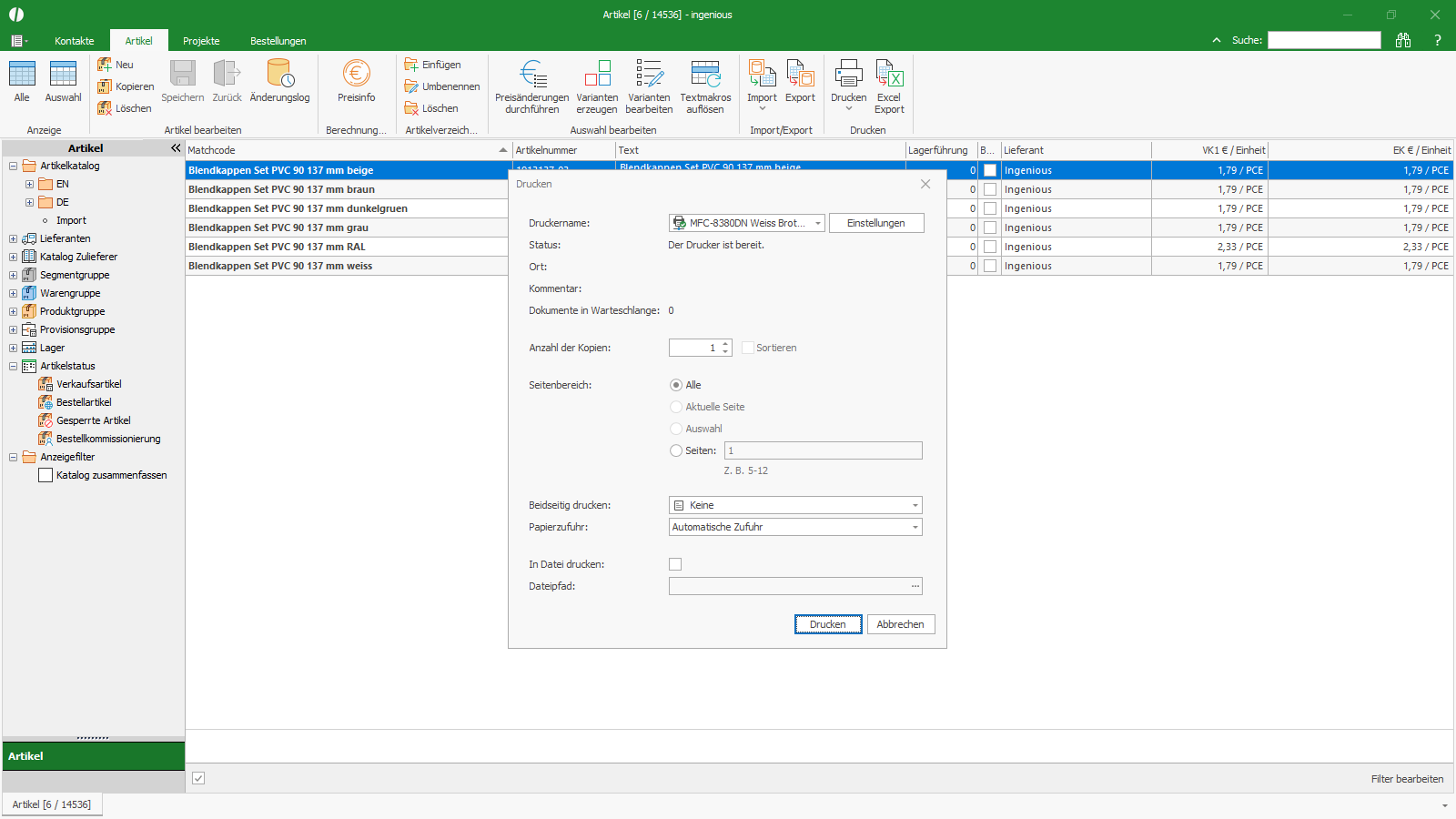
Task: Click Abbrechen in print dialog
Action: (x=901, y=624)
